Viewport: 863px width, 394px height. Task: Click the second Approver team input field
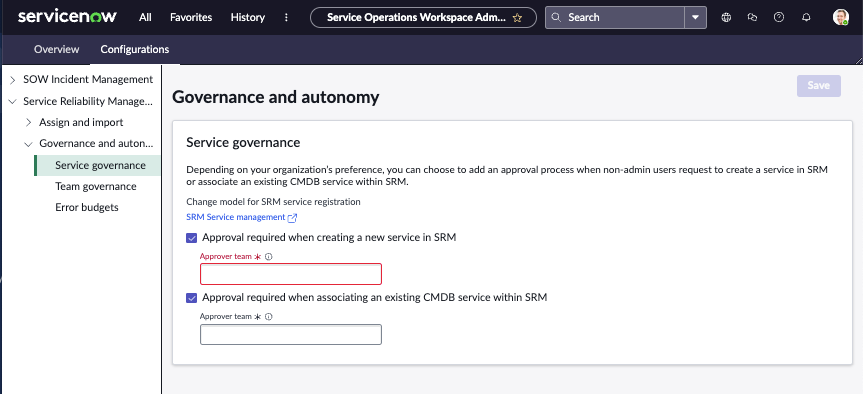point(291,335)
